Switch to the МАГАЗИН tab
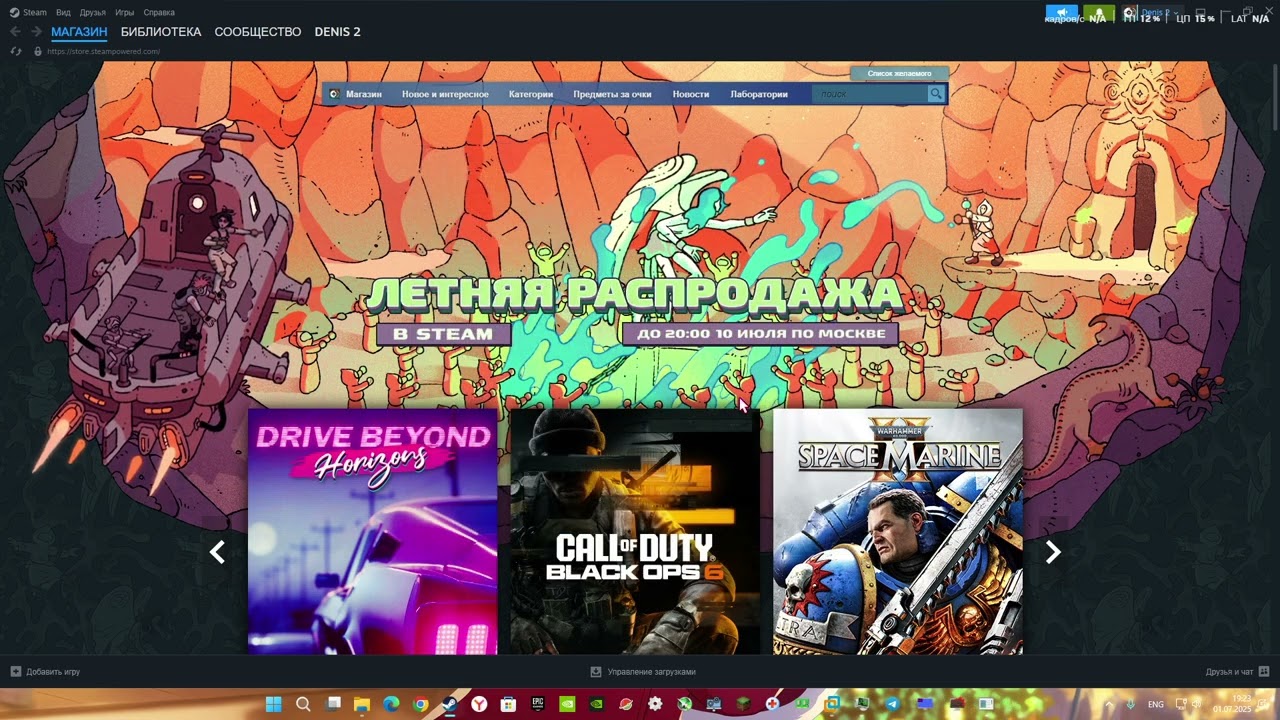Screen dimensions: 1280x720 [79, 32]
